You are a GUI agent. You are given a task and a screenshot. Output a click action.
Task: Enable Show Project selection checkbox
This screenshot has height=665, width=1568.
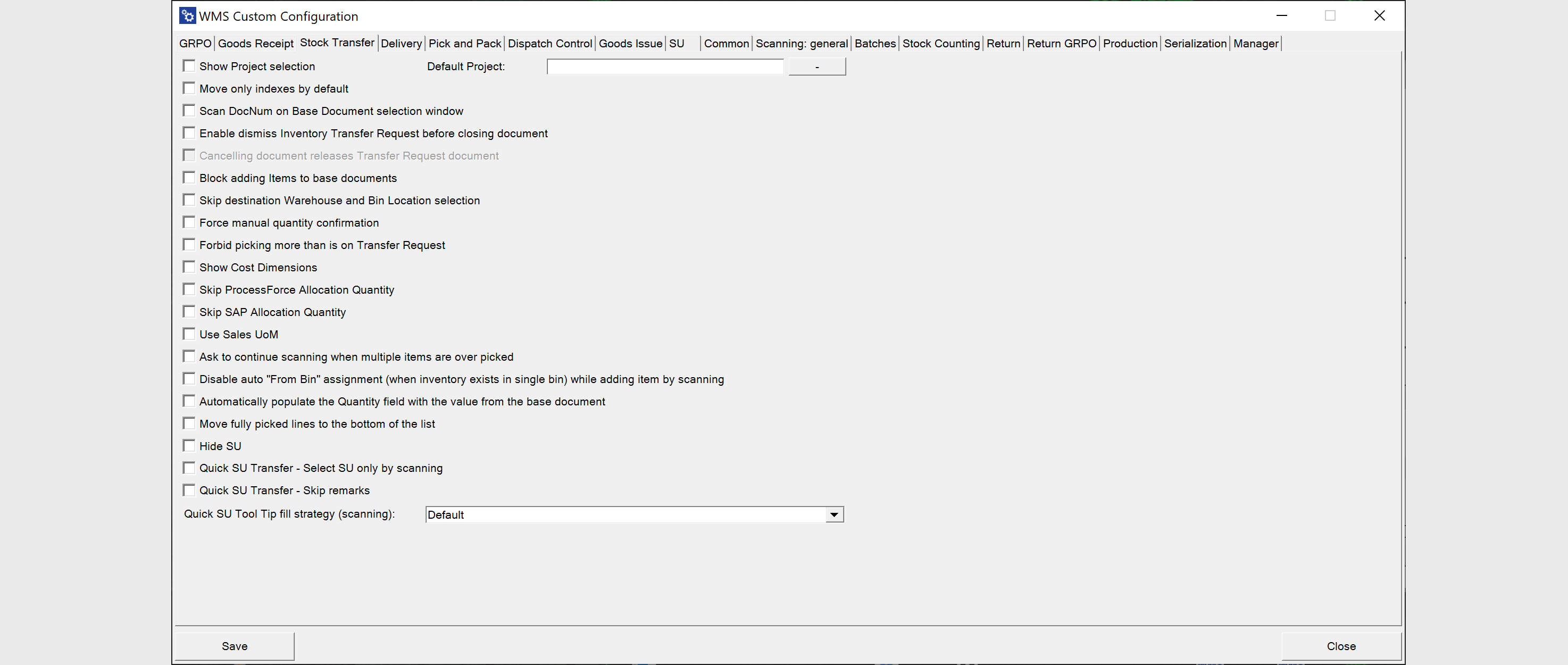point(189,66)
